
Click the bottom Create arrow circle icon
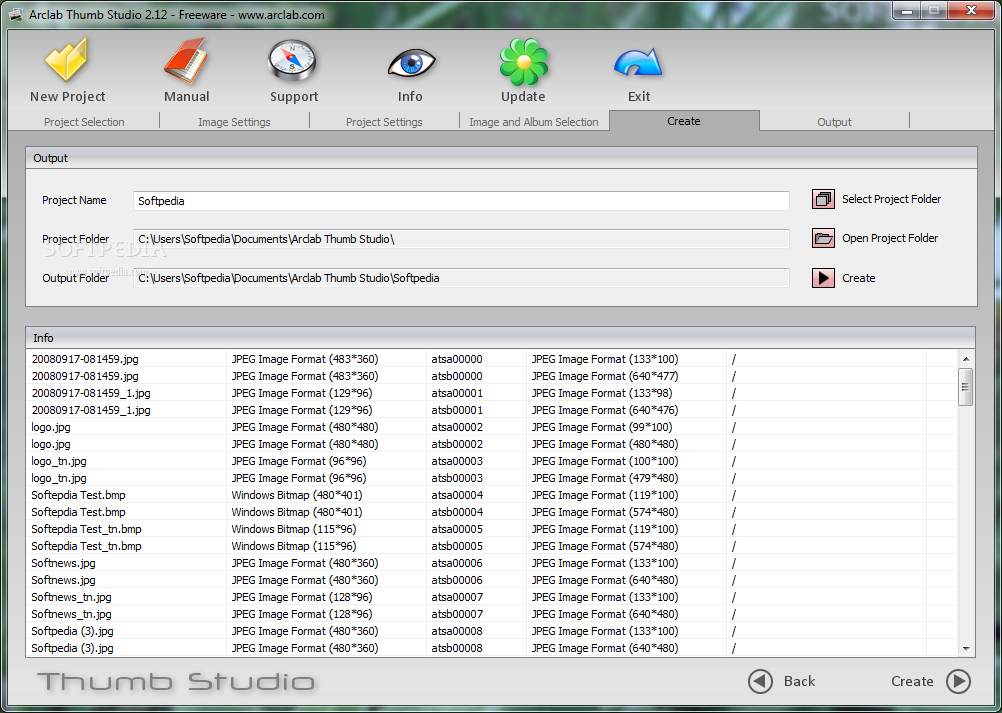[x=958, y=681]
